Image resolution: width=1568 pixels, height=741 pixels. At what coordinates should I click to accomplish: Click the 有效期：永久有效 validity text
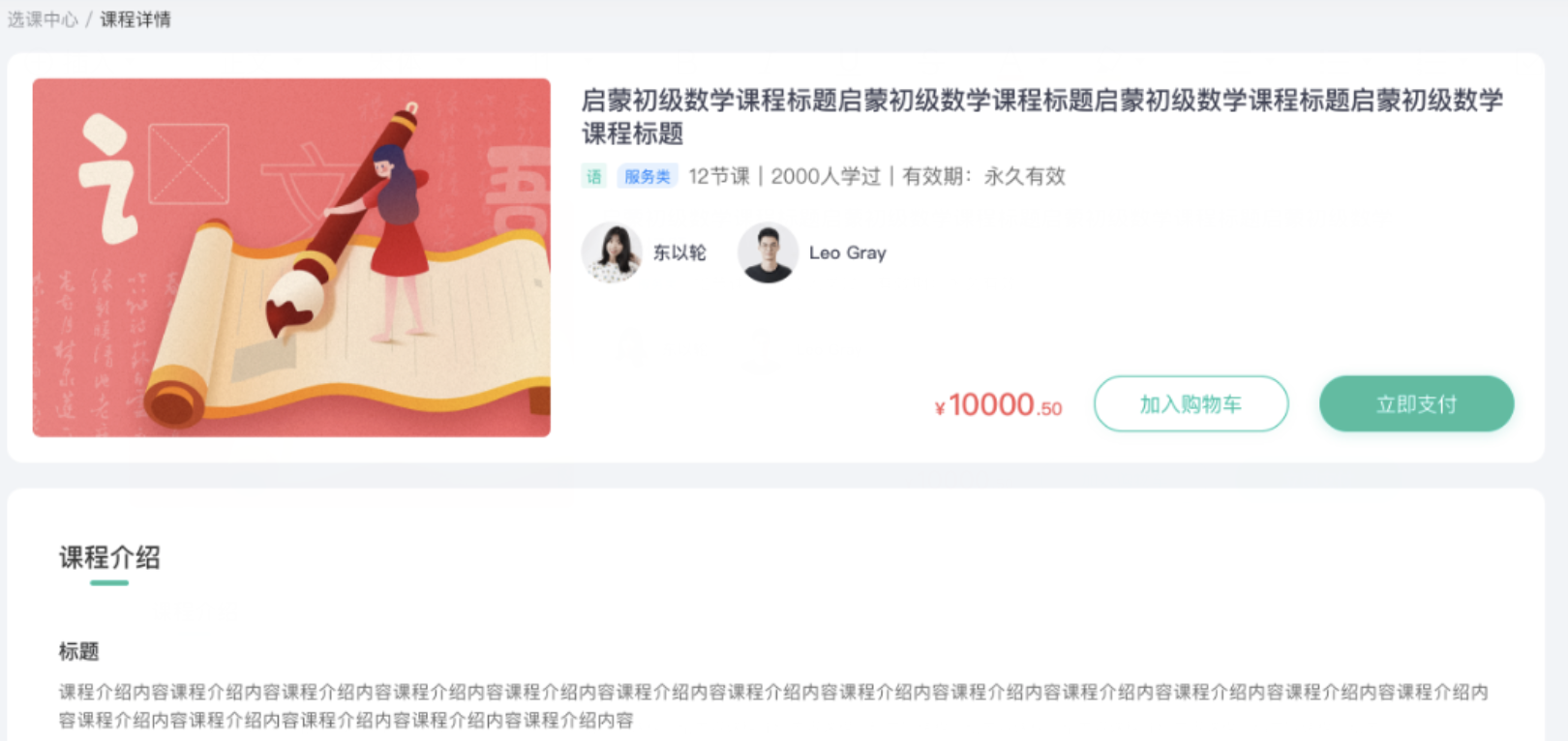coord(983,176)
